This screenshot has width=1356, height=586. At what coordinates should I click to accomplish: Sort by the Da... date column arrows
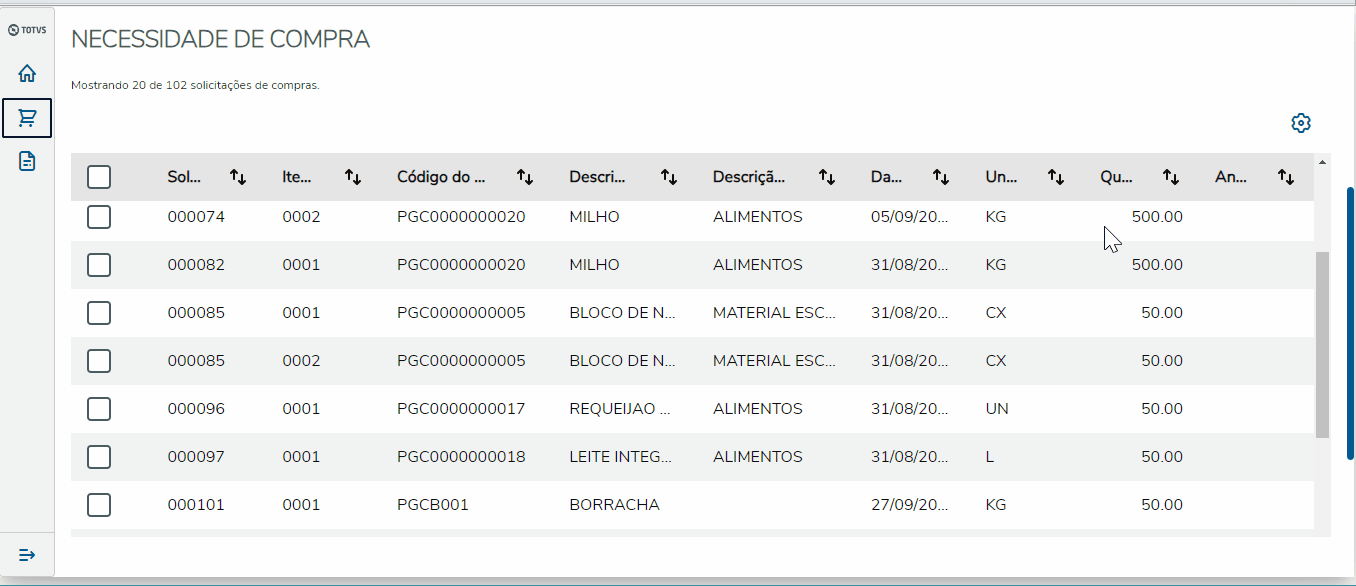[x=941, y=177]
